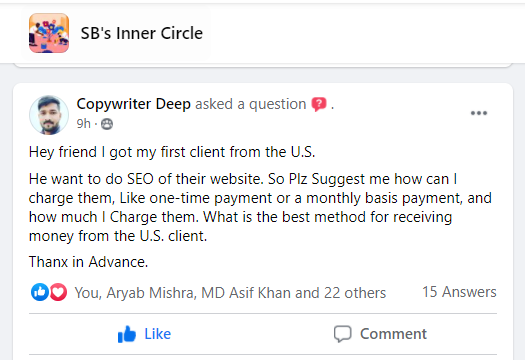Viewport: 525px width, 360px height.
Task: Open the SB's Inner Circle group icon
Action: pyautogui.click(x=49, y=33)
